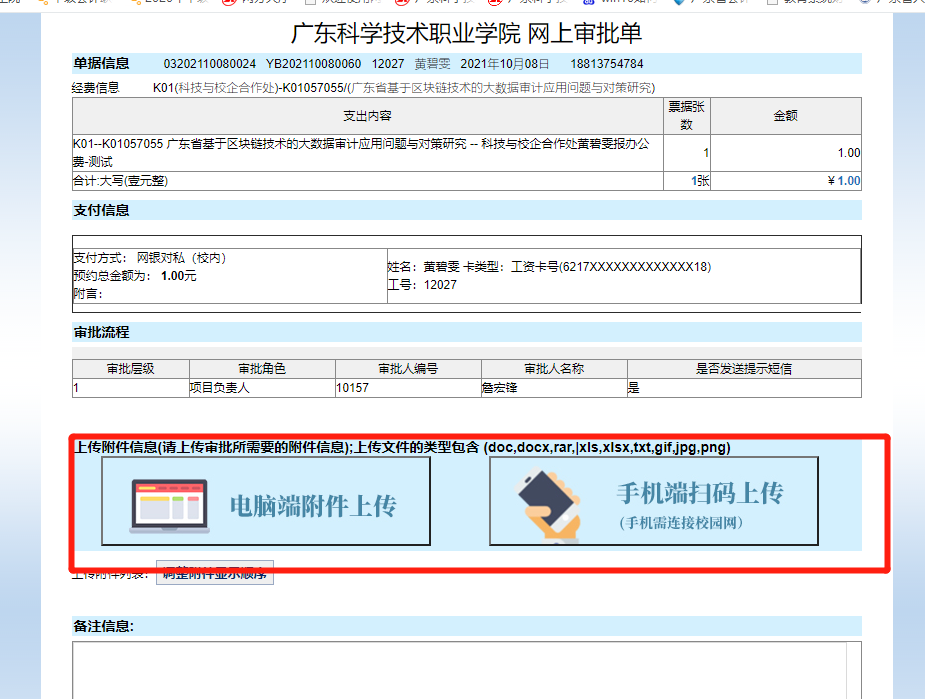Click the 支付信息 section header
The height and width of the screenshot is (699, 925).
pos(467,210)
